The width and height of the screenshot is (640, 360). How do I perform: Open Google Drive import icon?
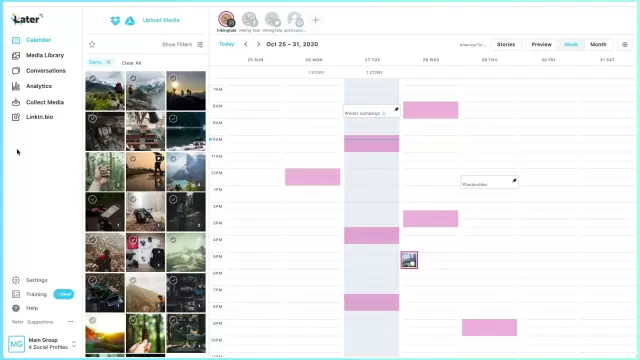pyautogui.click(x=130, y=20)
